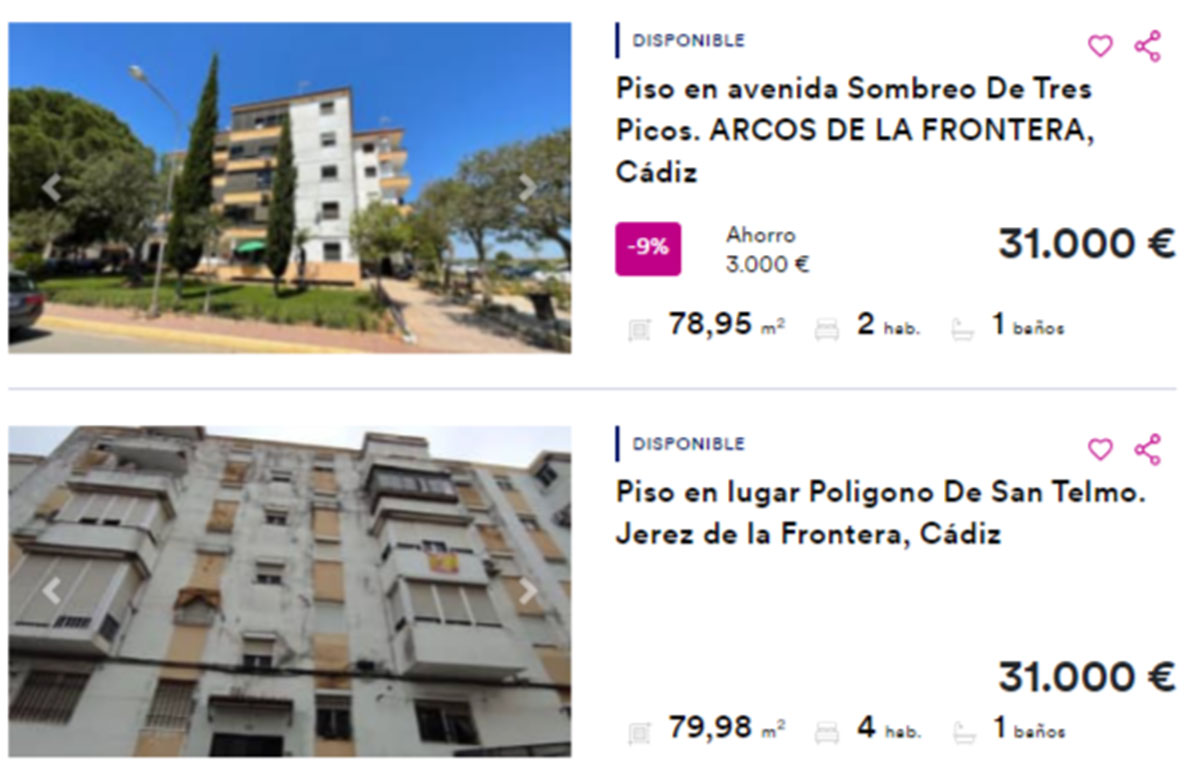Click the 31.000 € price of the Arcos listing
The width and height of the screenshot is (1200, 779).
(x=1086, y=244)
